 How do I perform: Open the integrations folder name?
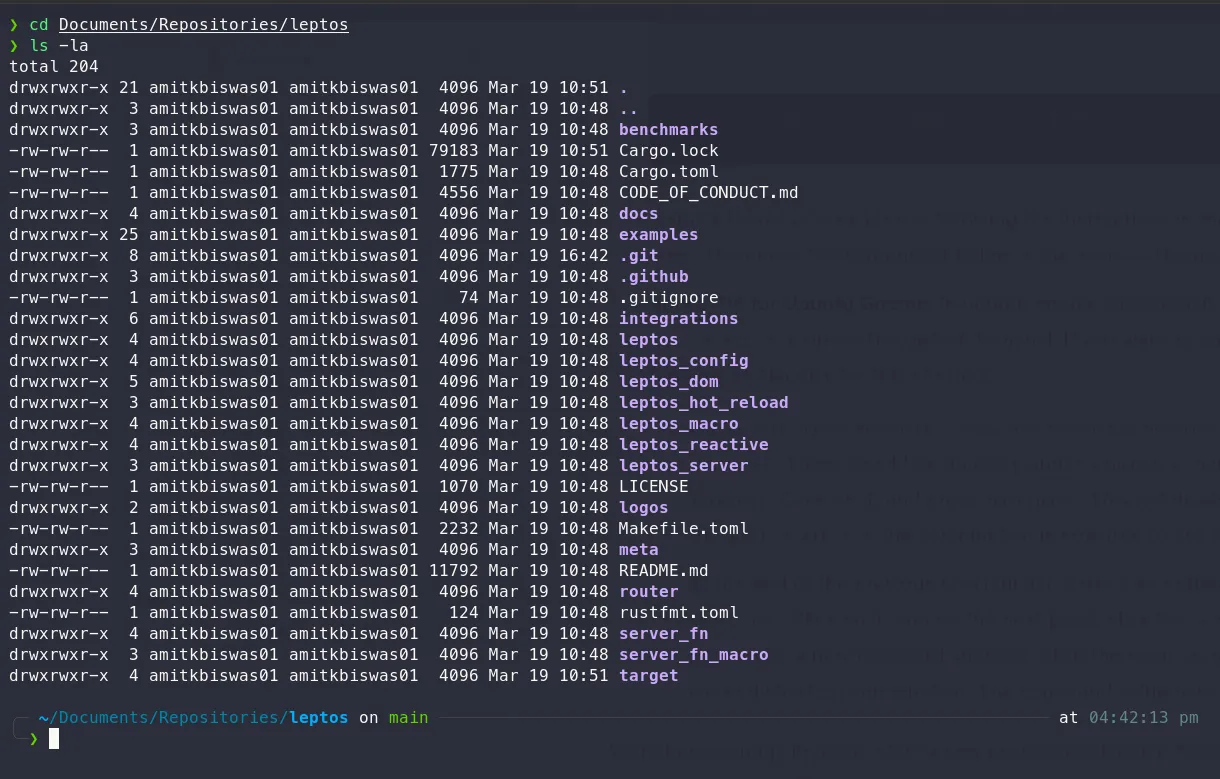tap(678, 318)
